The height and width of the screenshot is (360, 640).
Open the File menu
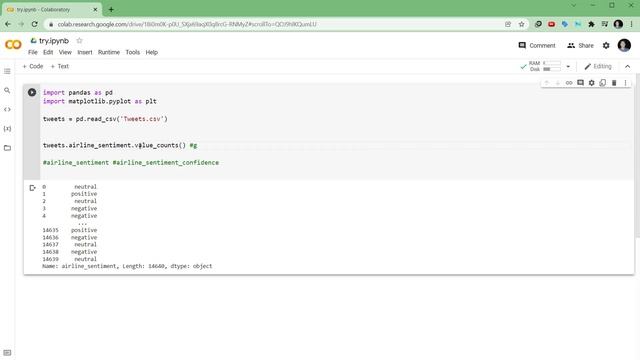tap(33, 52)
